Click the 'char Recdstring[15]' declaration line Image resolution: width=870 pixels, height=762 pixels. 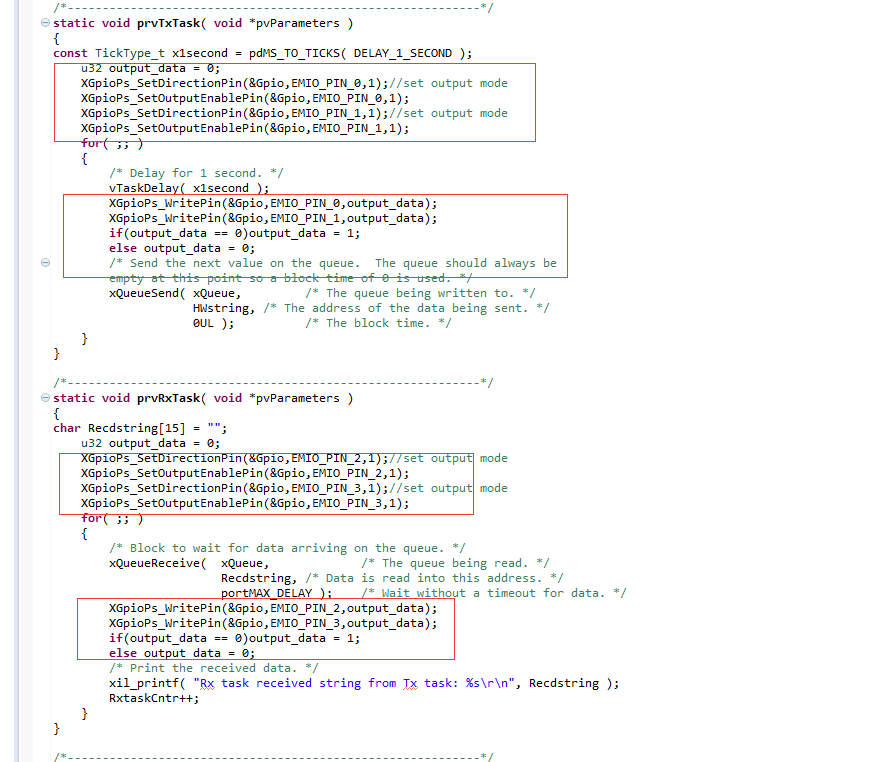click(140, 428)
